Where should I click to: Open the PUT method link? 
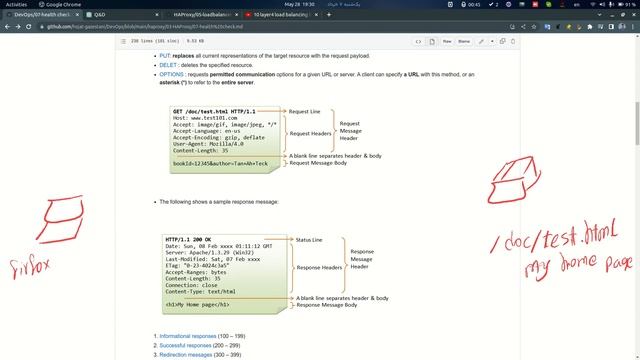coord(164,56)
